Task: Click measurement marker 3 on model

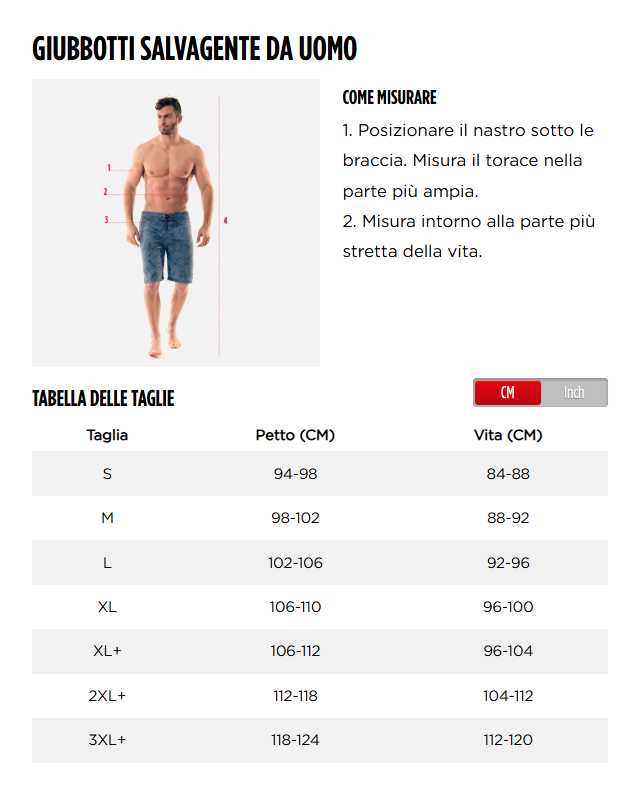Action: [106, 220]
